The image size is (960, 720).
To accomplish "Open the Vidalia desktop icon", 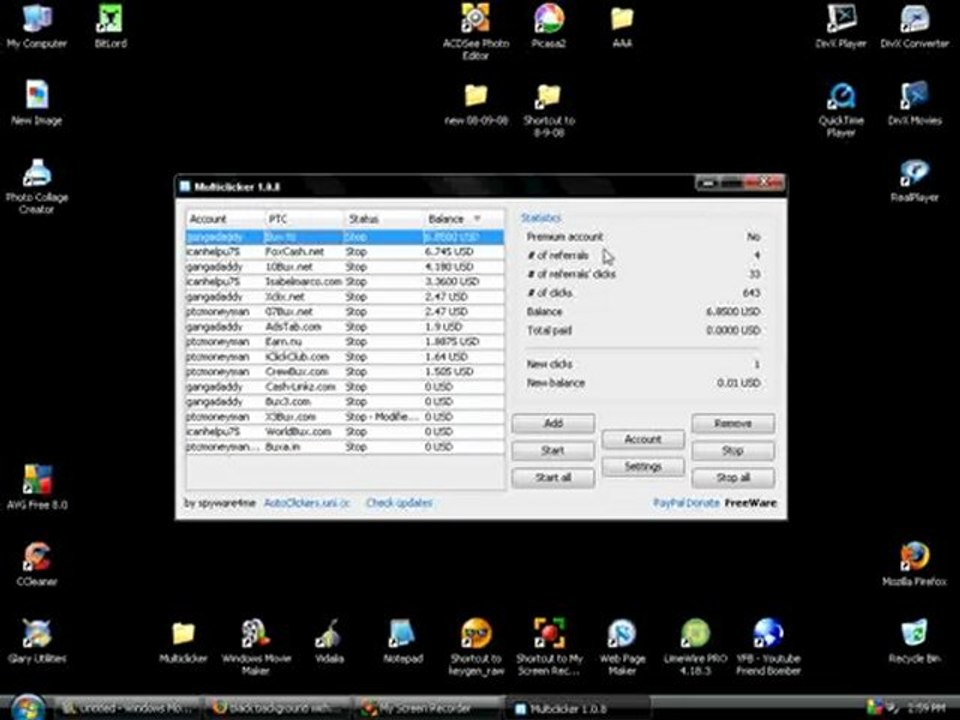I will pos(329,642).
